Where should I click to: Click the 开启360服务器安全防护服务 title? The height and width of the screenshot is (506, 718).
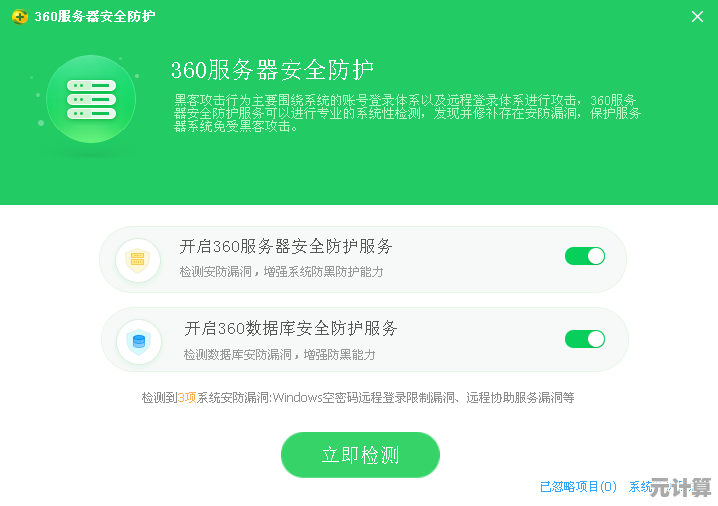pos(286,246)
